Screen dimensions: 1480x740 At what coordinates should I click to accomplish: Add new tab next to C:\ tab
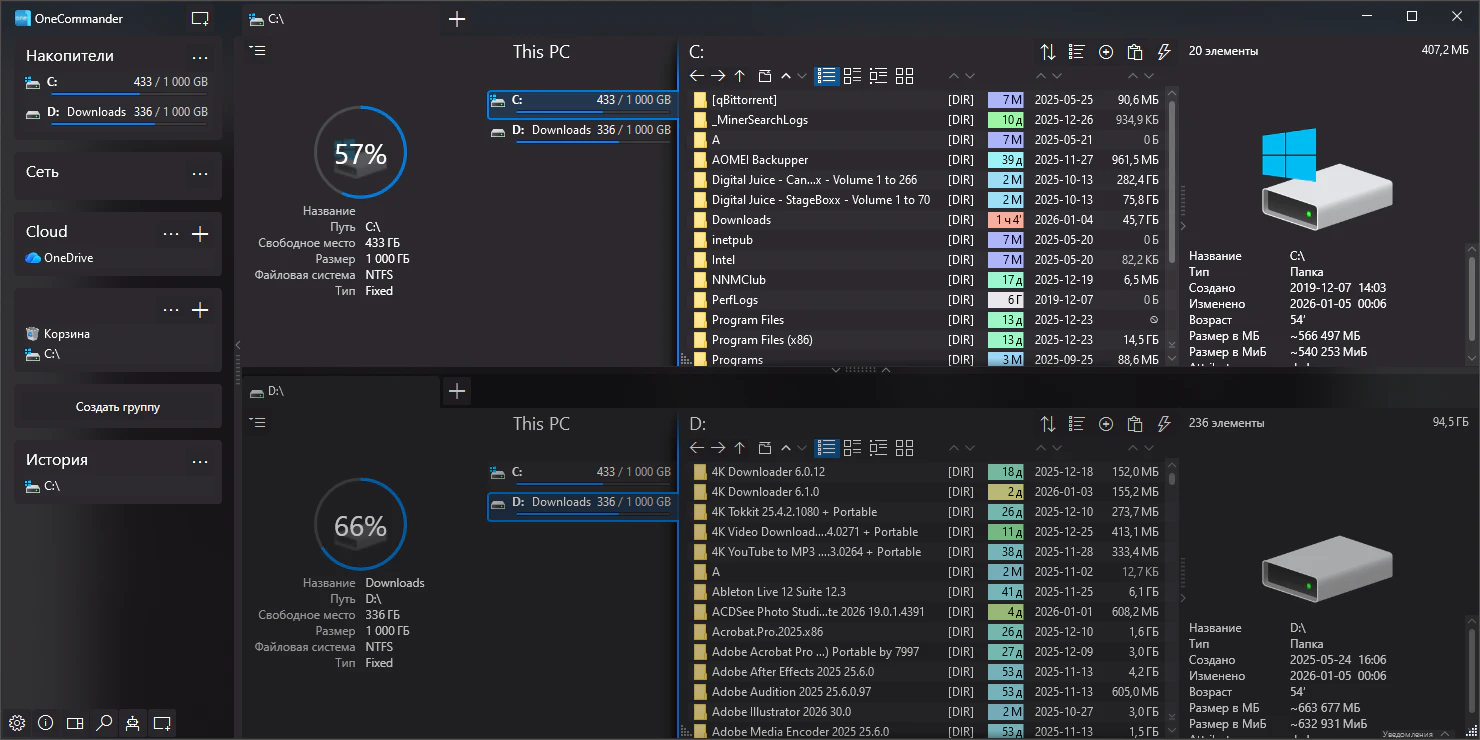(x=457, y=19)
